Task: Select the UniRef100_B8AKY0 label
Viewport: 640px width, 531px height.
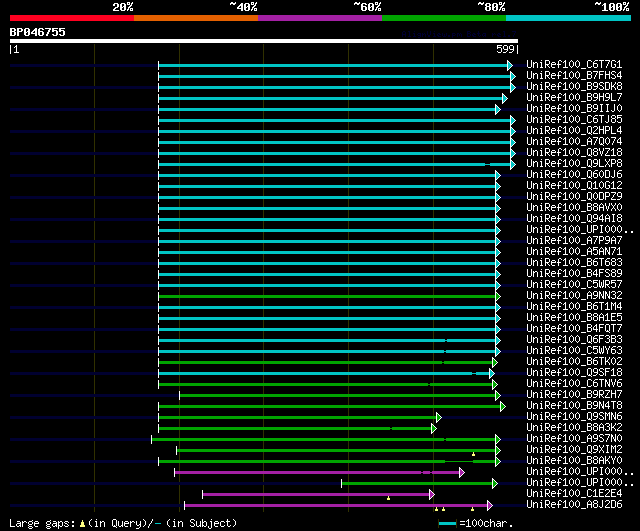Action: pyautogui.click(x=574, y=461)
